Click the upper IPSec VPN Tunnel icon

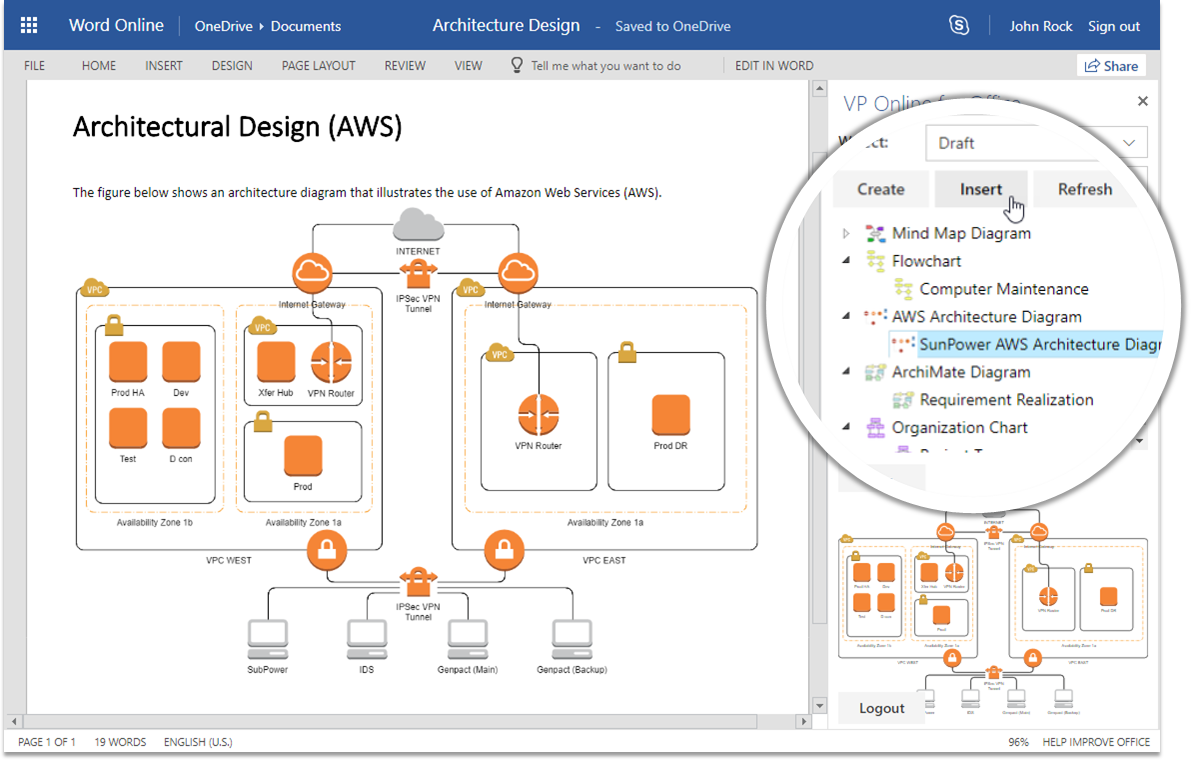pos(418,275)
